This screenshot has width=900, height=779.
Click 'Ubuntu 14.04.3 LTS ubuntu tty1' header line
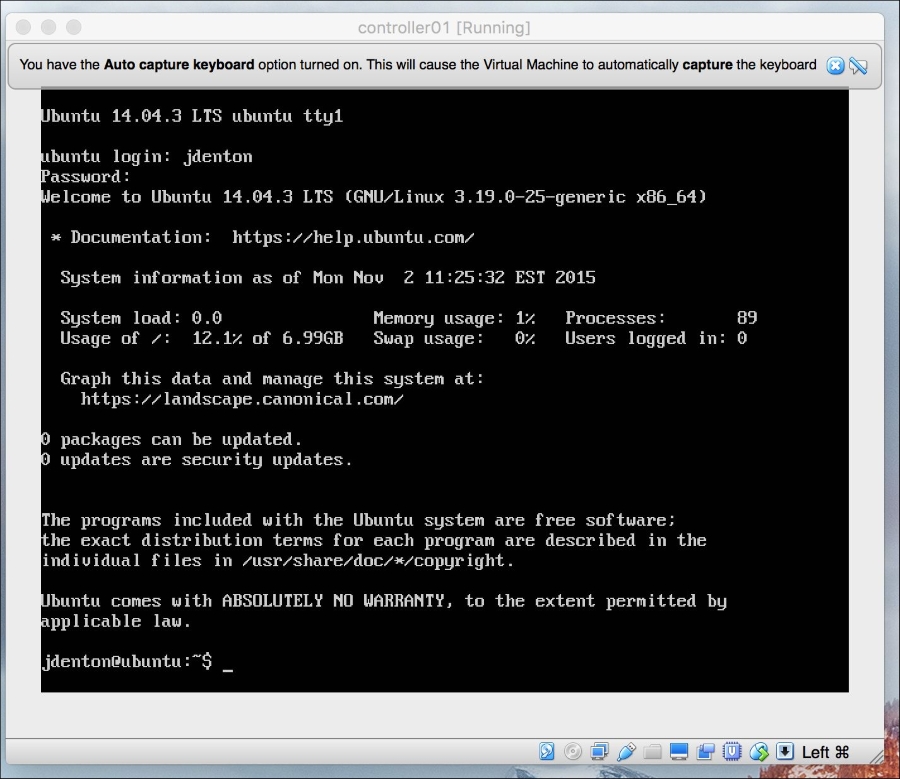[192, 116]
